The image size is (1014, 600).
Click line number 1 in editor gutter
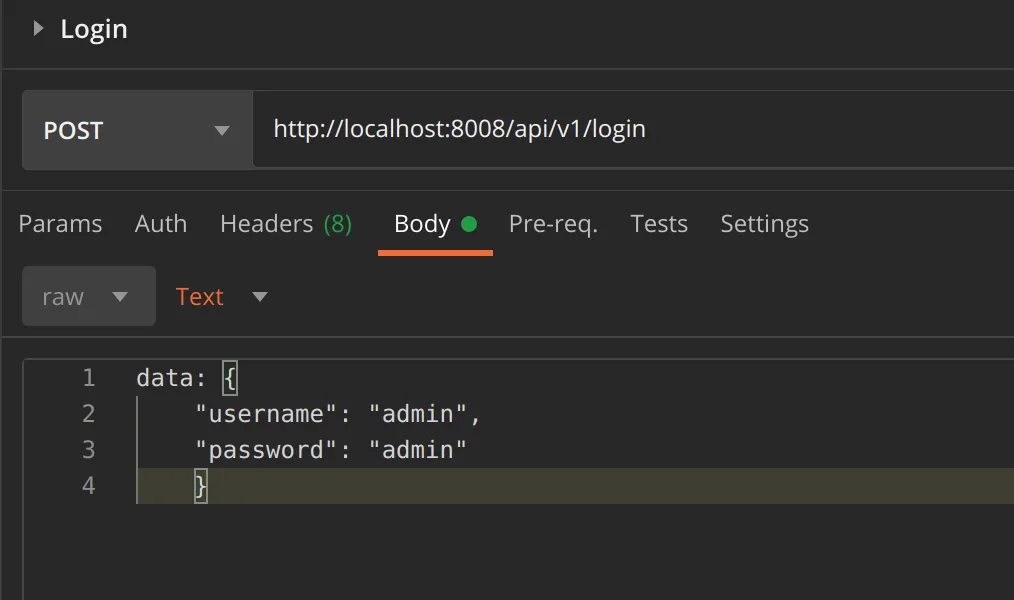tap(89, 378)
